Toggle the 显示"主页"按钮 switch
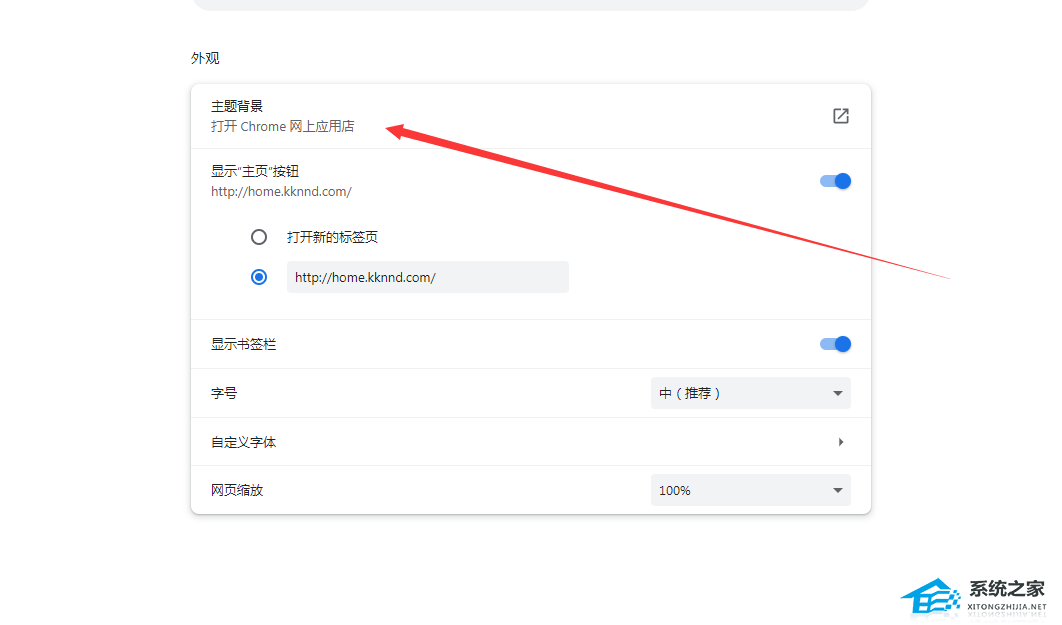Image resolution: width=1062 pixels, height=625 pixels. (835, 181)
